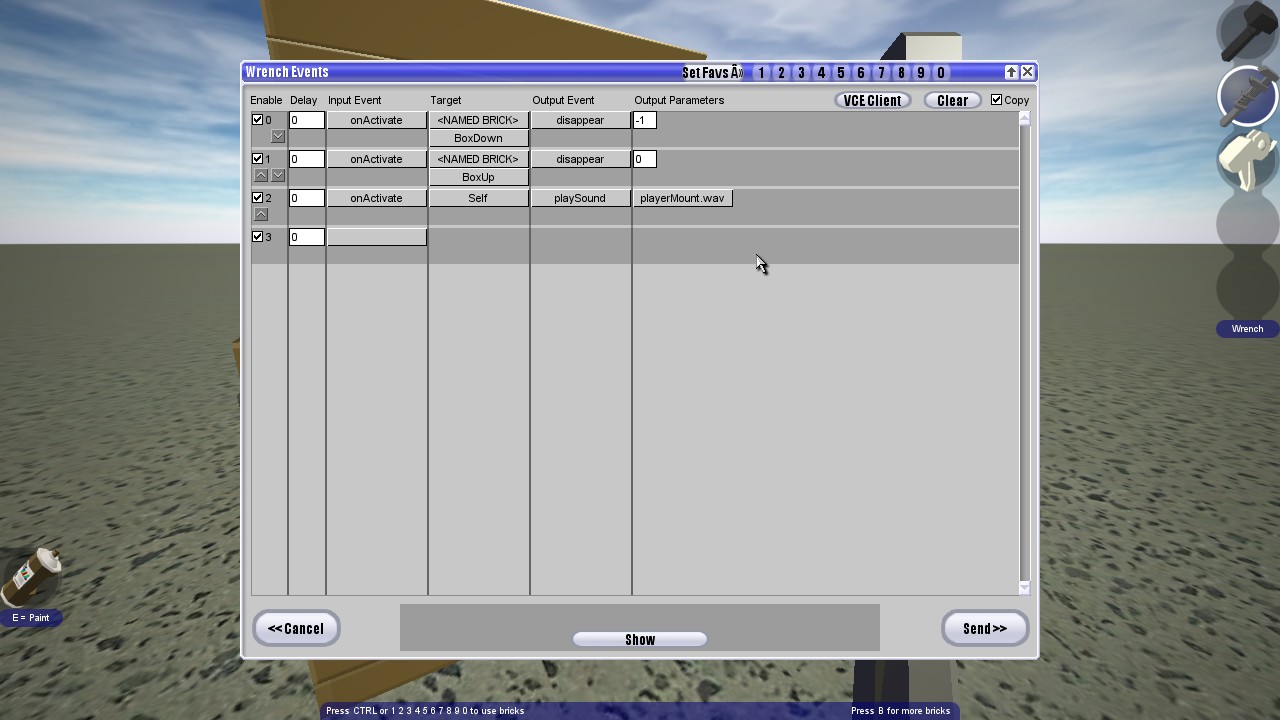The image size is (1280, 720).
Task: Click the VCE Client button
Action: (872, 100)
